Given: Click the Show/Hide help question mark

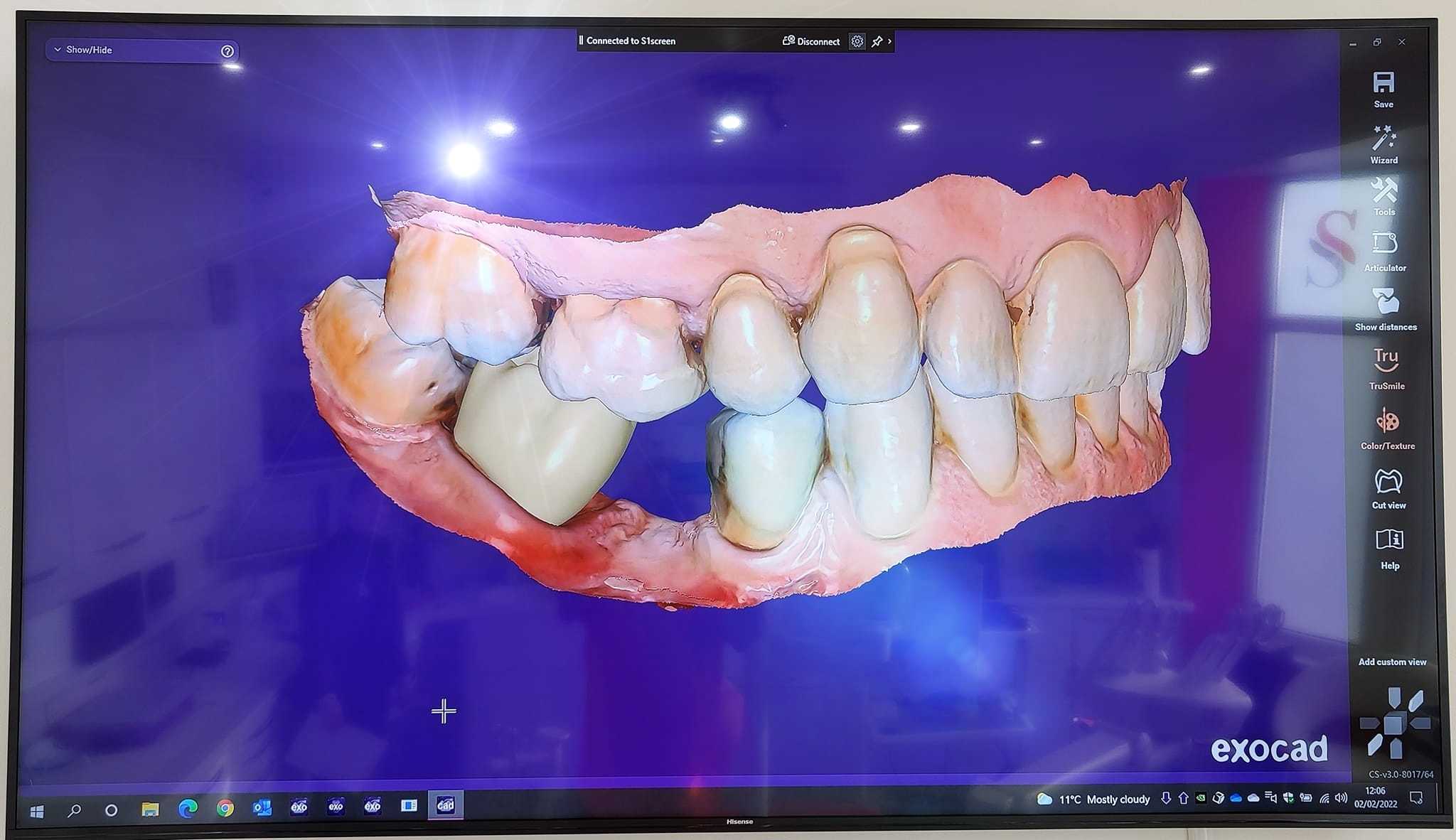Looking at the screenshot, I should (x=227, y=51).
